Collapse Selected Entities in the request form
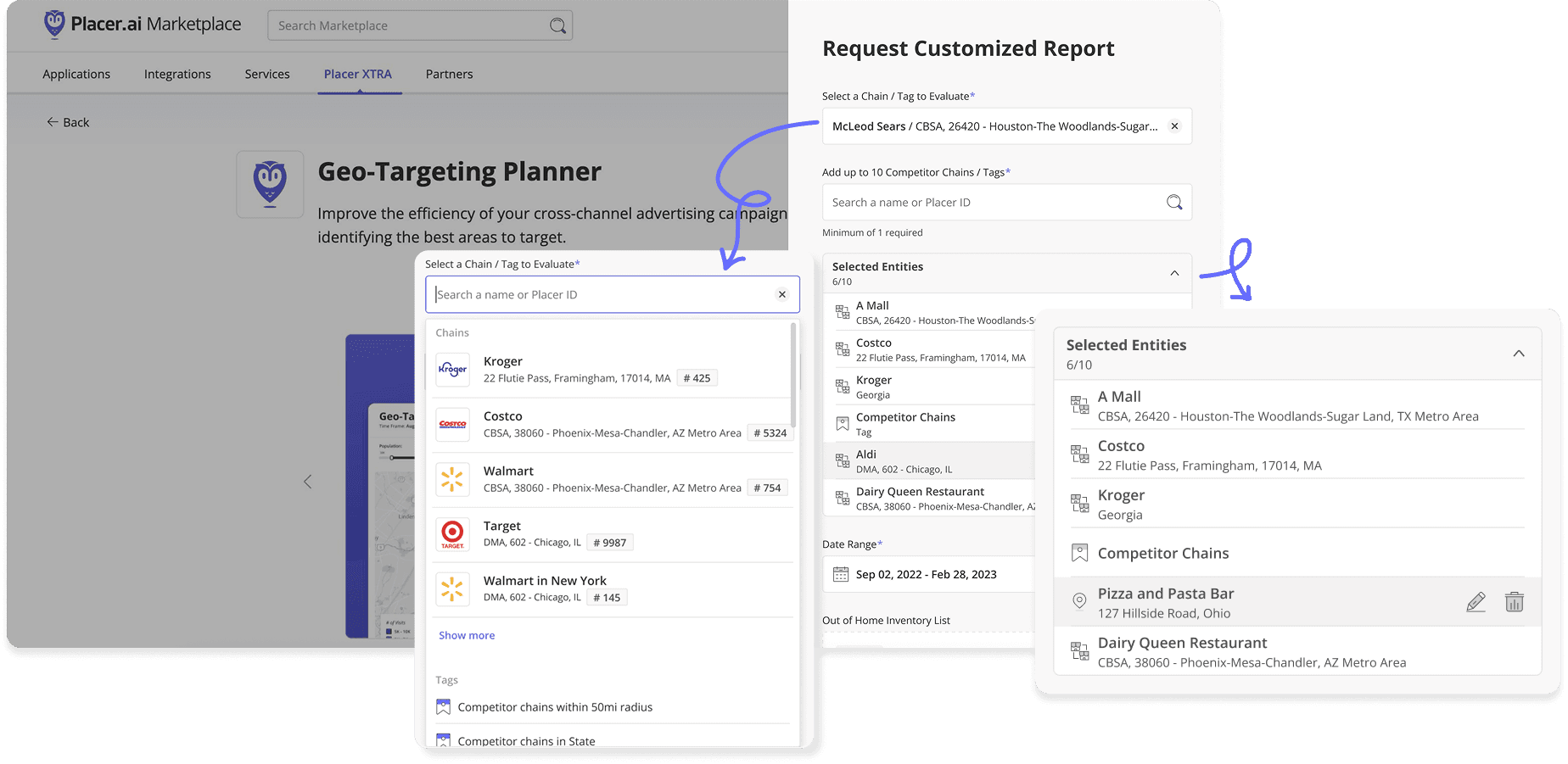The height and width of the screenshot is (764, 1568). click(x=1174, y=273)
